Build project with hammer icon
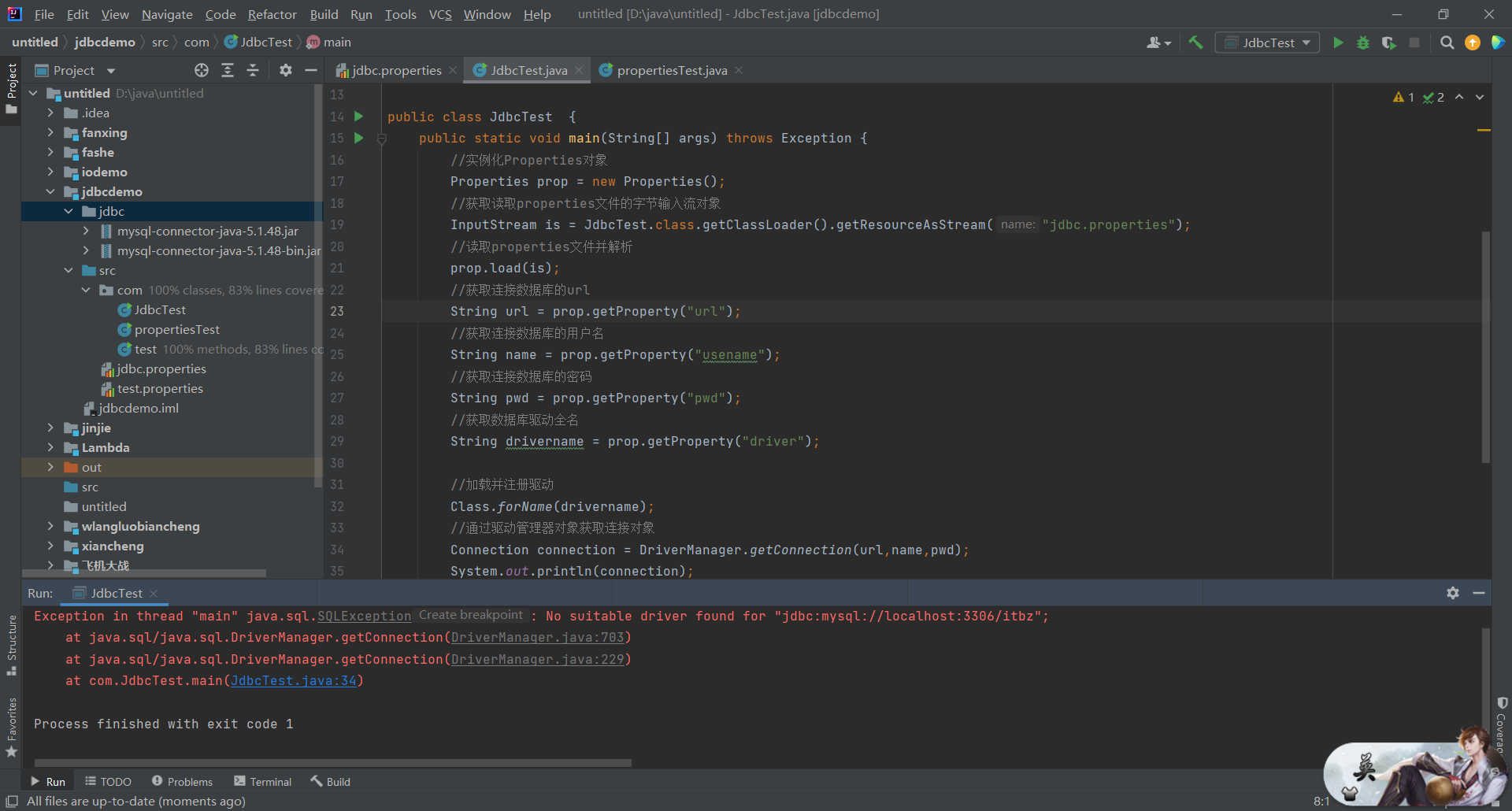The height and width of the screenshot is (811, 1512). coord(1195,43)
